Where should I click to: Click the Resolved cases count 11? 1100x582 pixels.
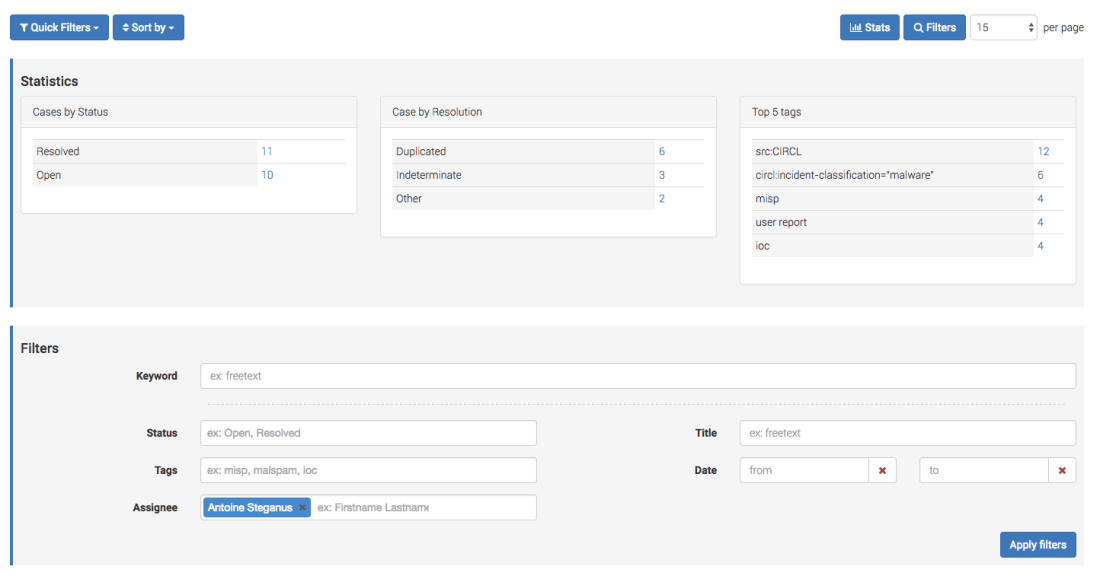point(267,152)
